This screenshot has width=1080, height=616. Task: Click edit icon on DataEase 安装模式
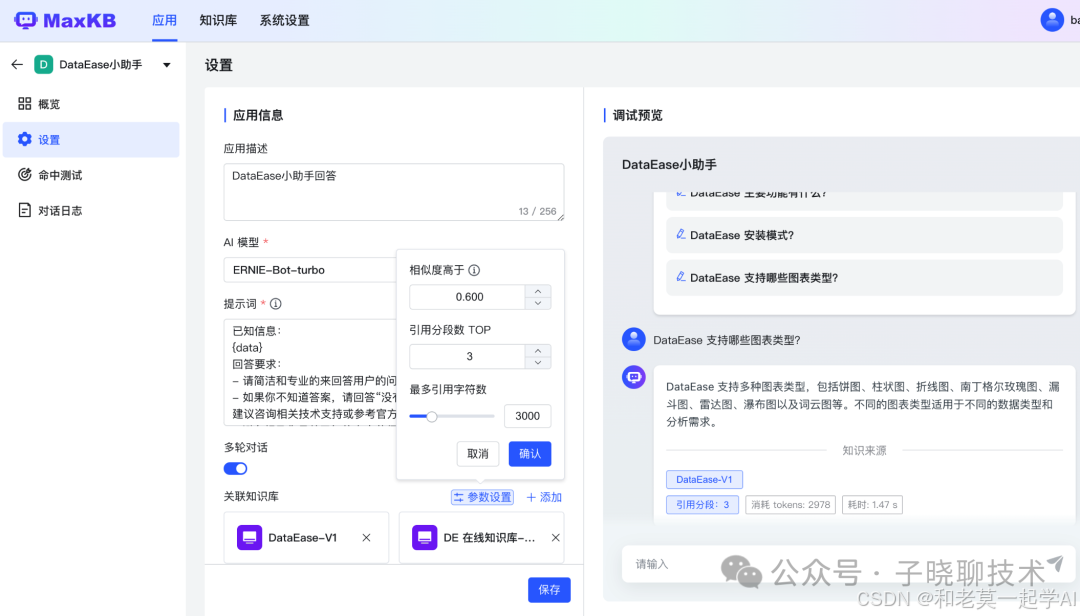click(681, 234)
